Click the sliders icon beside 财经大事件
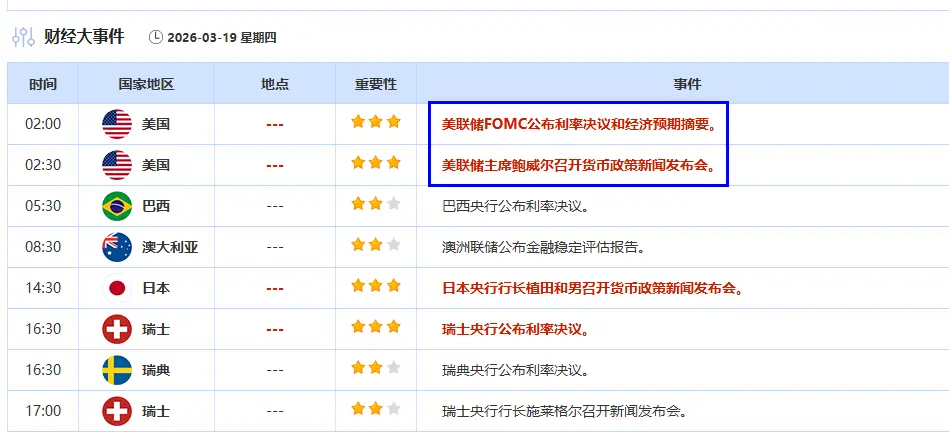Viewport: 949px width, 432px height. point(24,37)
